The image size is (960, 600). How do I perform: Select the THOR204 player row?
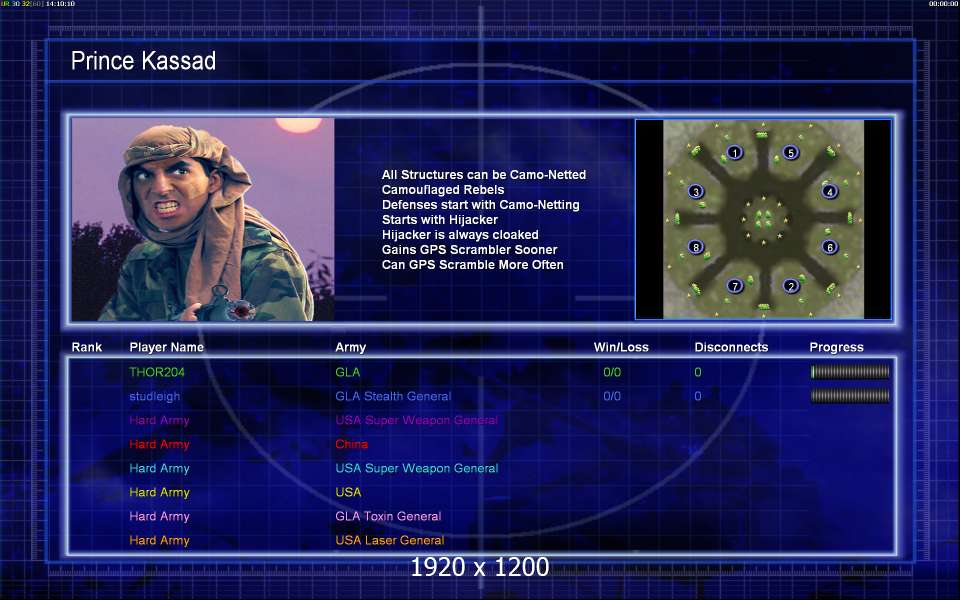point(481,372)
